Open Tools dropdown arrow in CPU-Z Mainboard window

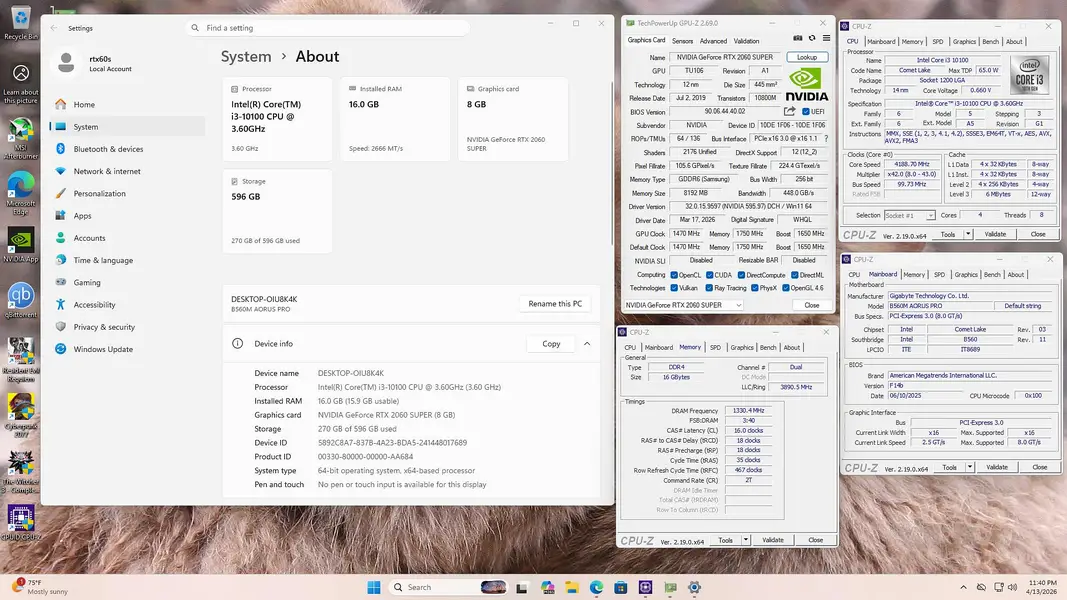point(970,467)
